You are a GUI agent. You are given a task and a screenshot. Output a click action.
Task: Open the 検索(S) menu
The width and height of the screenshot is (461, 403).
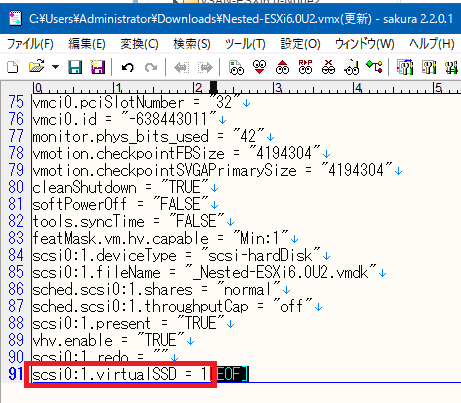(x=192, y=44)
